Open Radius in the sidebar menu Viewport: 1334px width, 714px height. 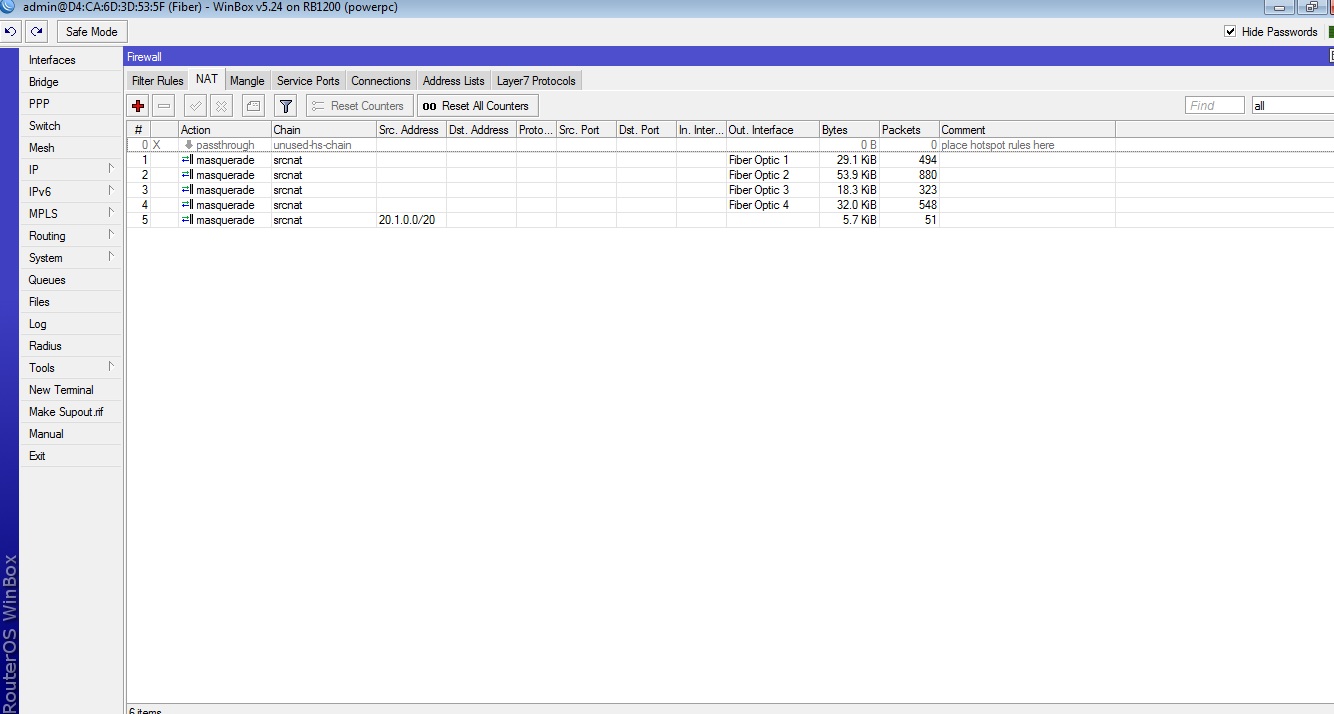[71, 346]
